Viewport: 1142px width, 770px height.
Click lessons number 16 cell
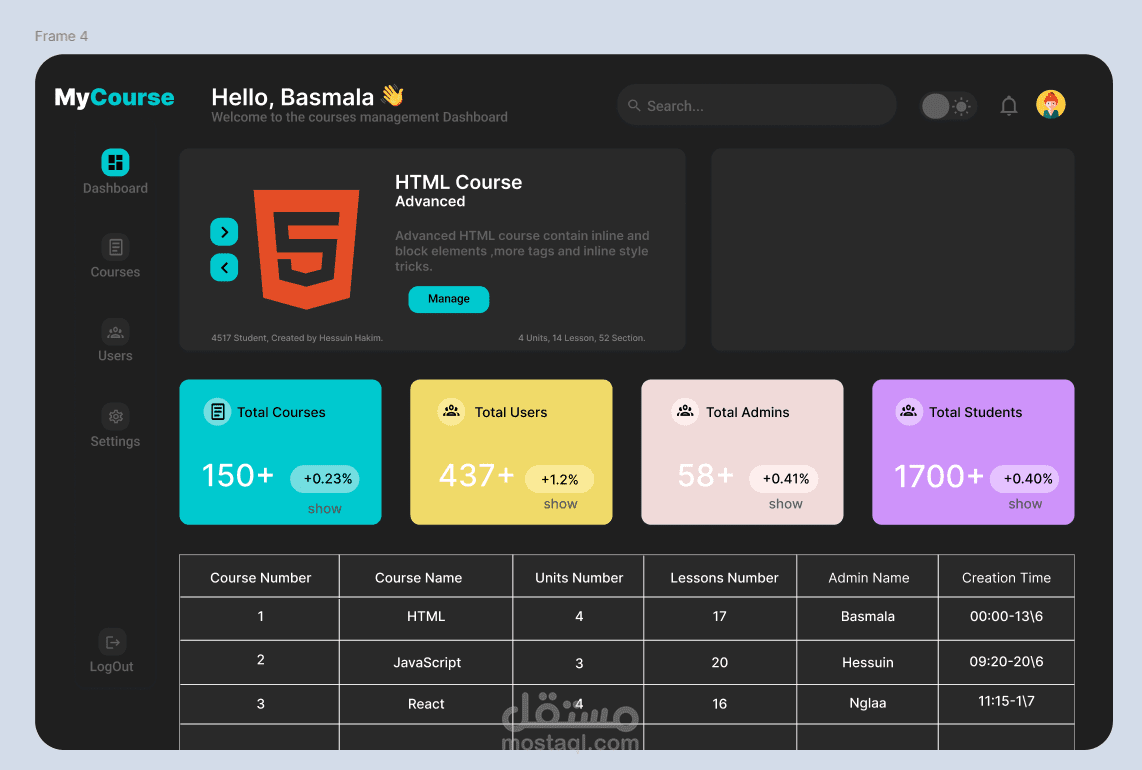tap(720, 704)
